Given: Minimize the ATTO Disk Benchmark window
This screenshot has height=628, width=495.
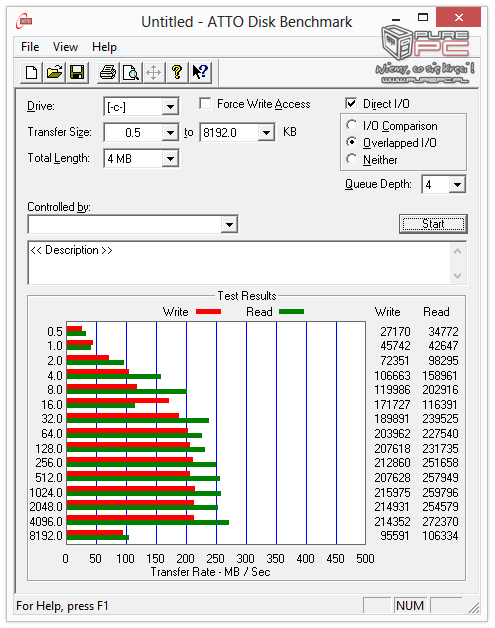Looking at the screenshot, I should [396, 19].
